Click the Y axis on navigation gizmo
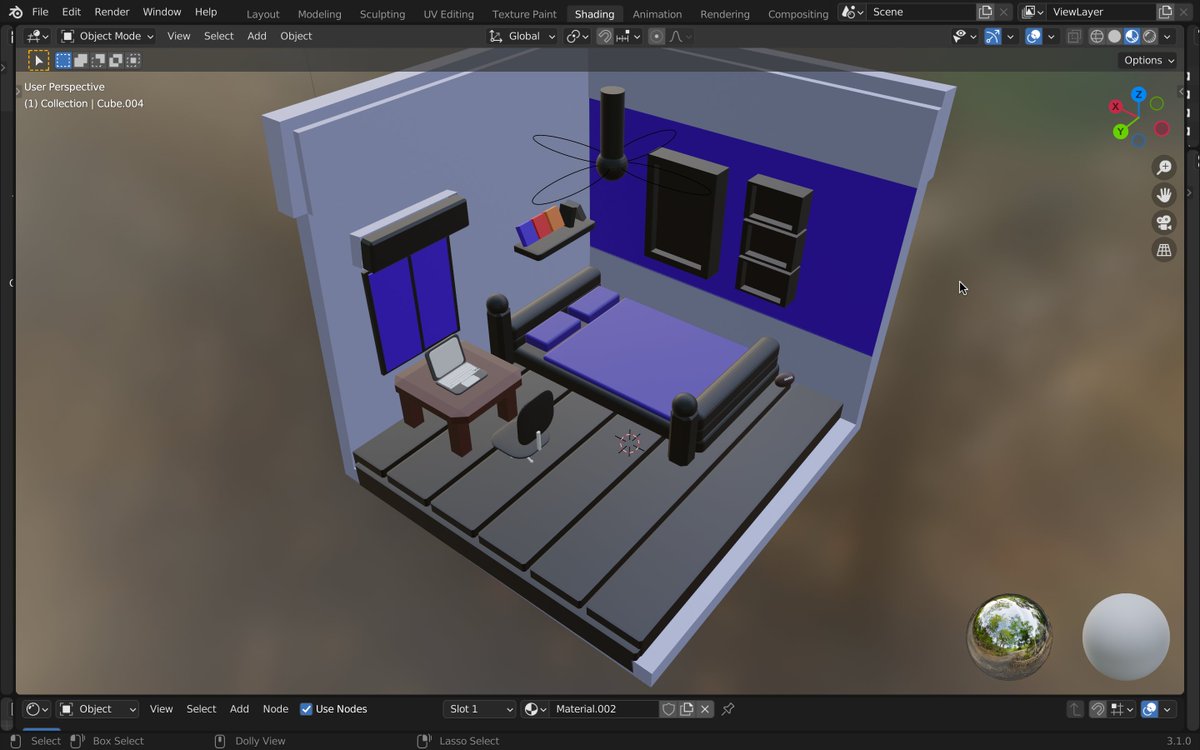Screen dimensions: 1200x750 1121,131
